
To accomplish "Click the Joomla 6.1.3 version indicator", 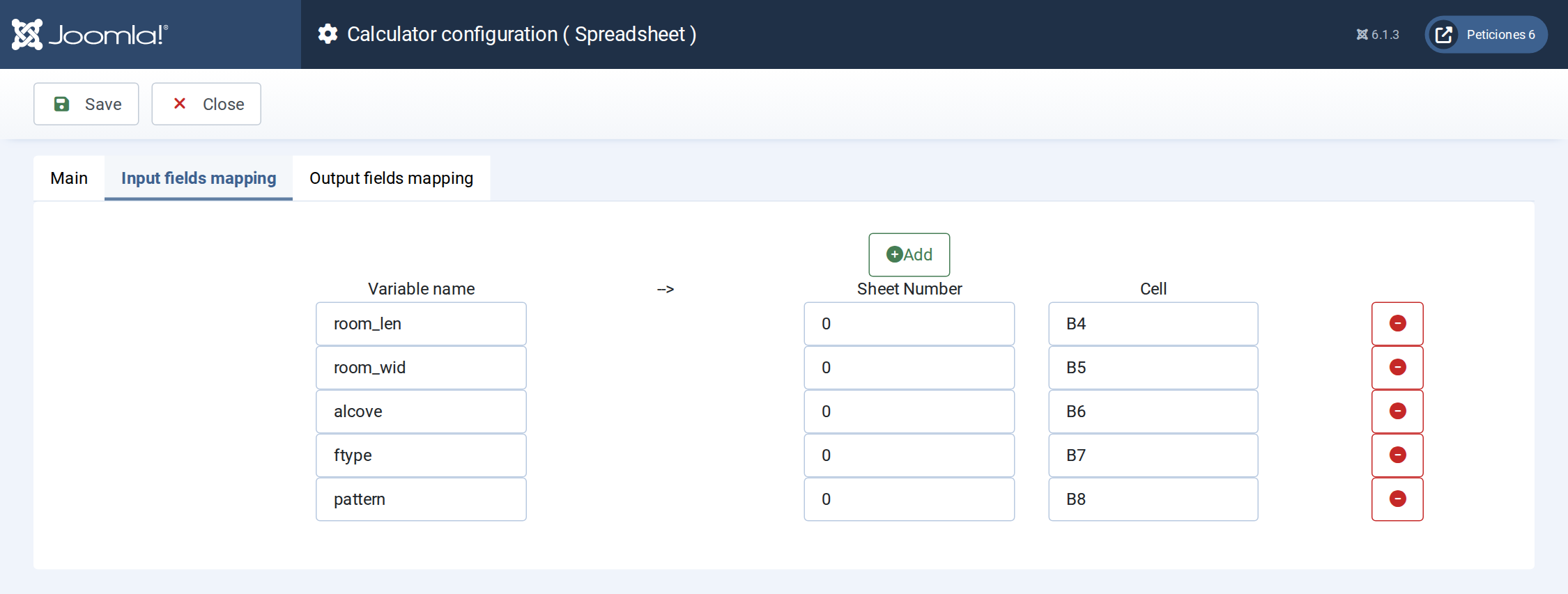I will pos(1377,35).
